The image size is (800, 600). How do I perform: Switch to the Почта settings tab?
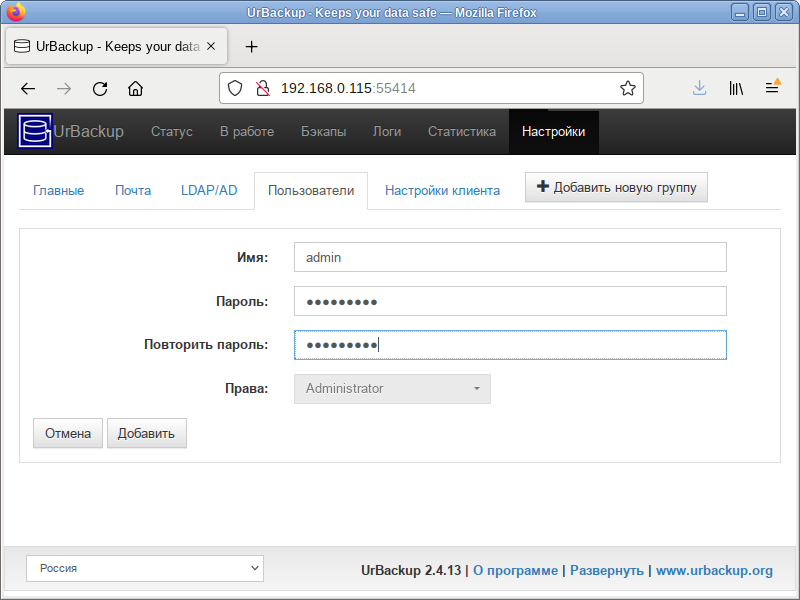[x=133, y=190]
